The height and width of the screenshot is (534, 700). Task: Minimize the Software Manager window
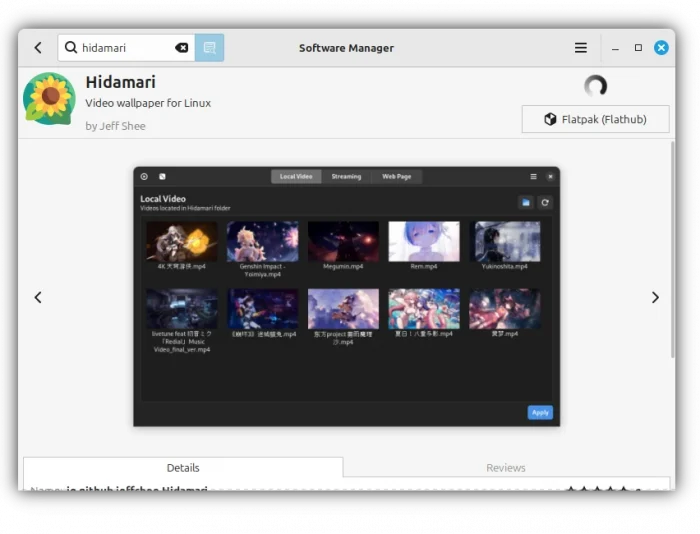pos(615,48)
